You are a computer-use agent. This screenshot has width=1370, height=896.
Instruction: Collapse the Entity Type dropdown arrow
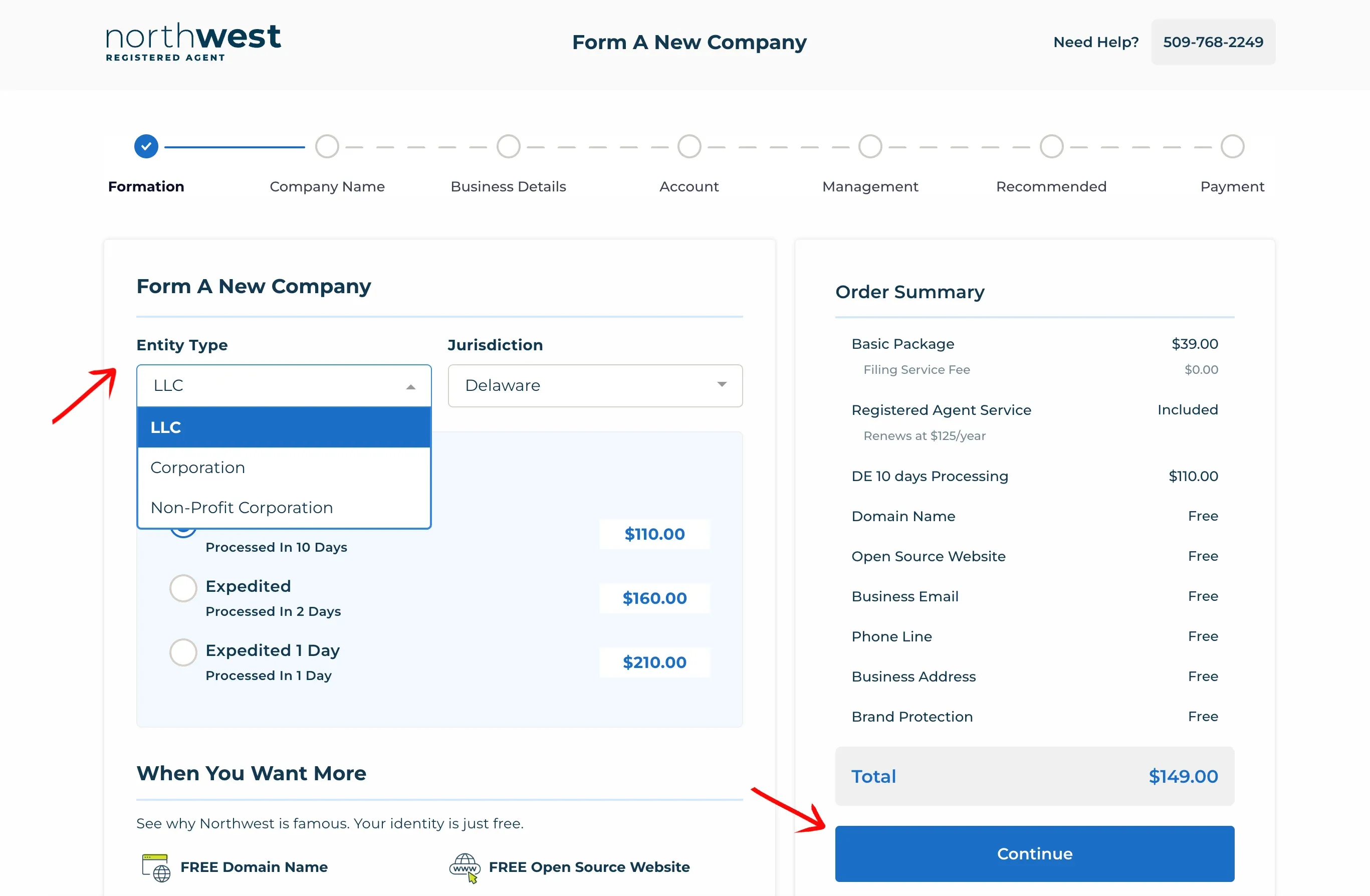coord(410,386)
